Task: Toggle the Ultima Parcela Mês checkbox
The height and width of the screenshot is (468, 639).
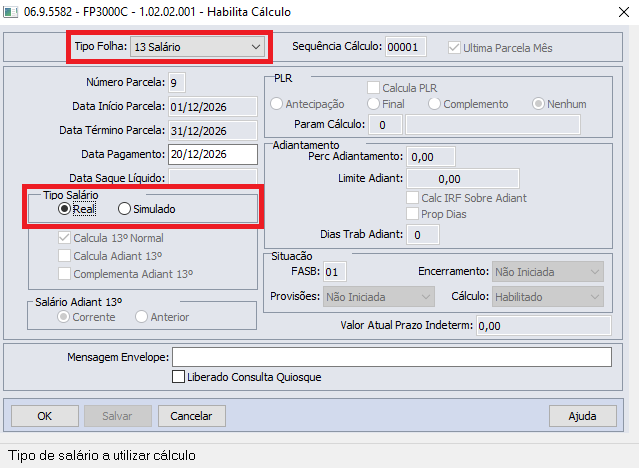Action: pyautogui.click(x=454, y=48)
